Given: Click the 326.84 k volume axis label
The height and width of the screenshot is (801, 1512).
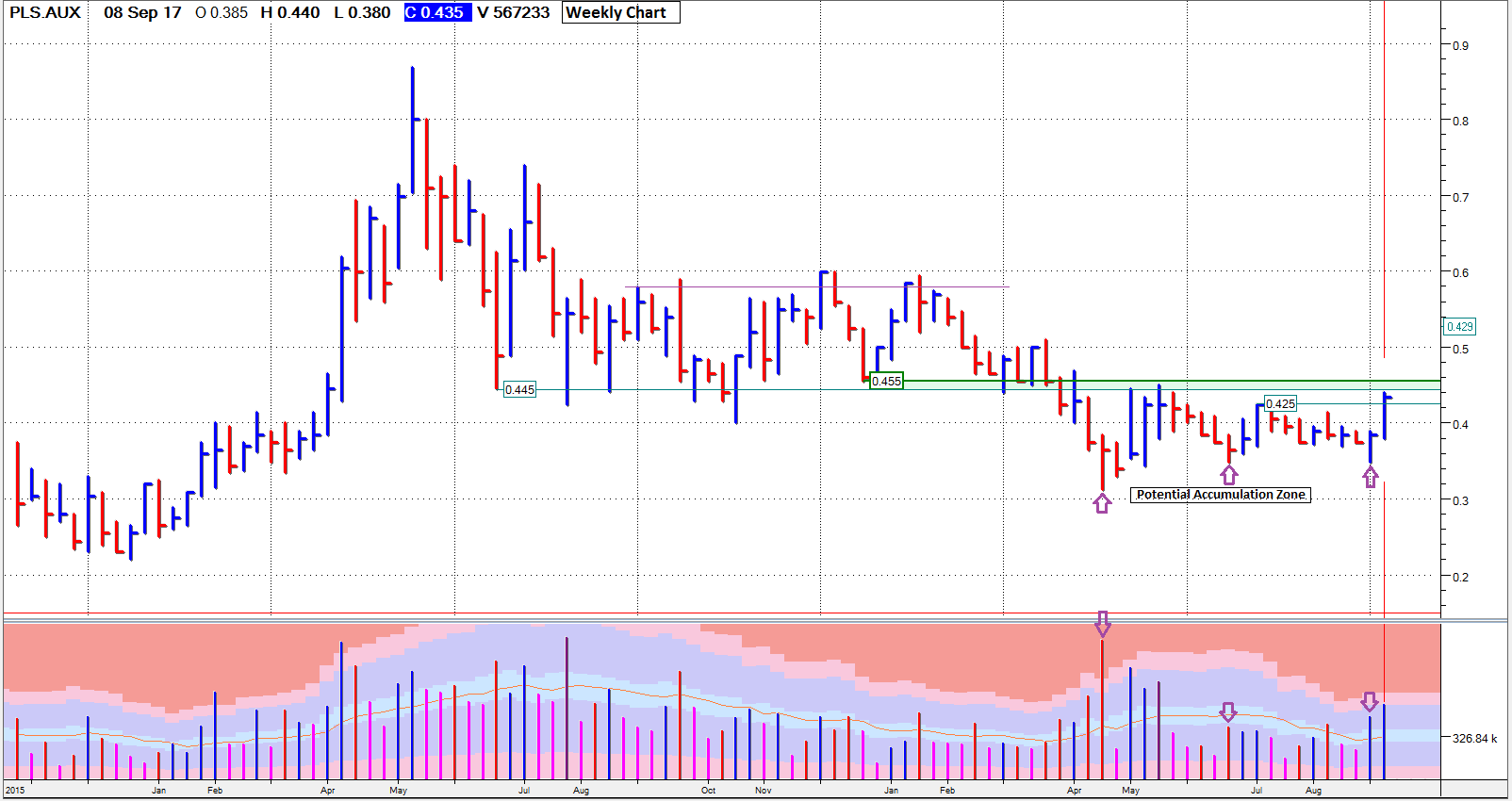Looking at the screenshot, I should point(1474,738).
